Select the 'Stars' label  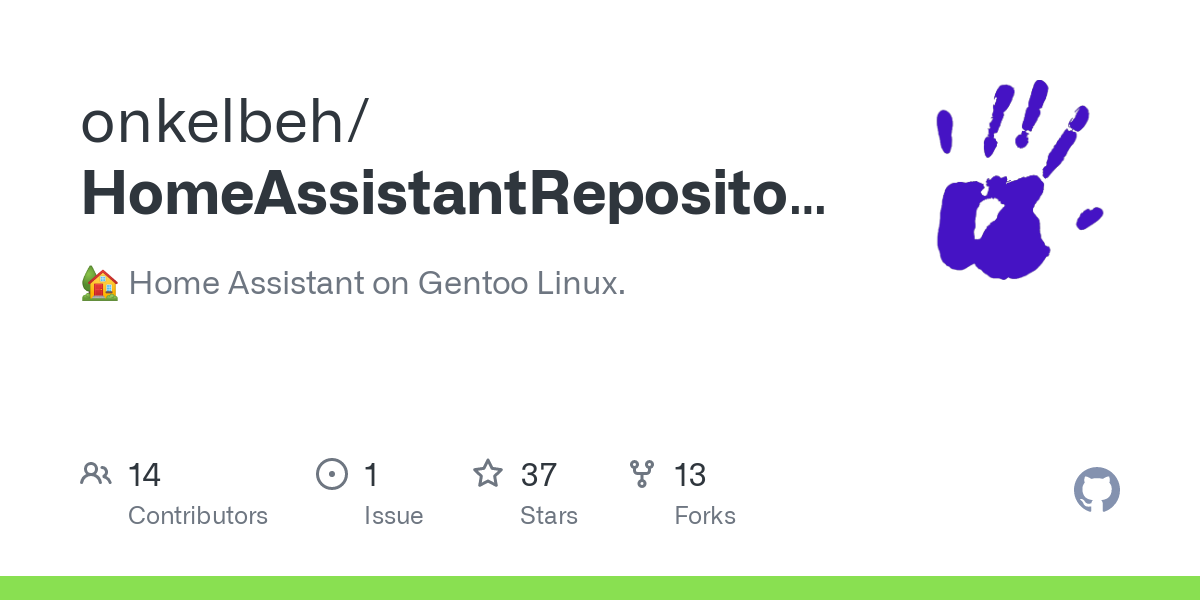pos(549,516)
